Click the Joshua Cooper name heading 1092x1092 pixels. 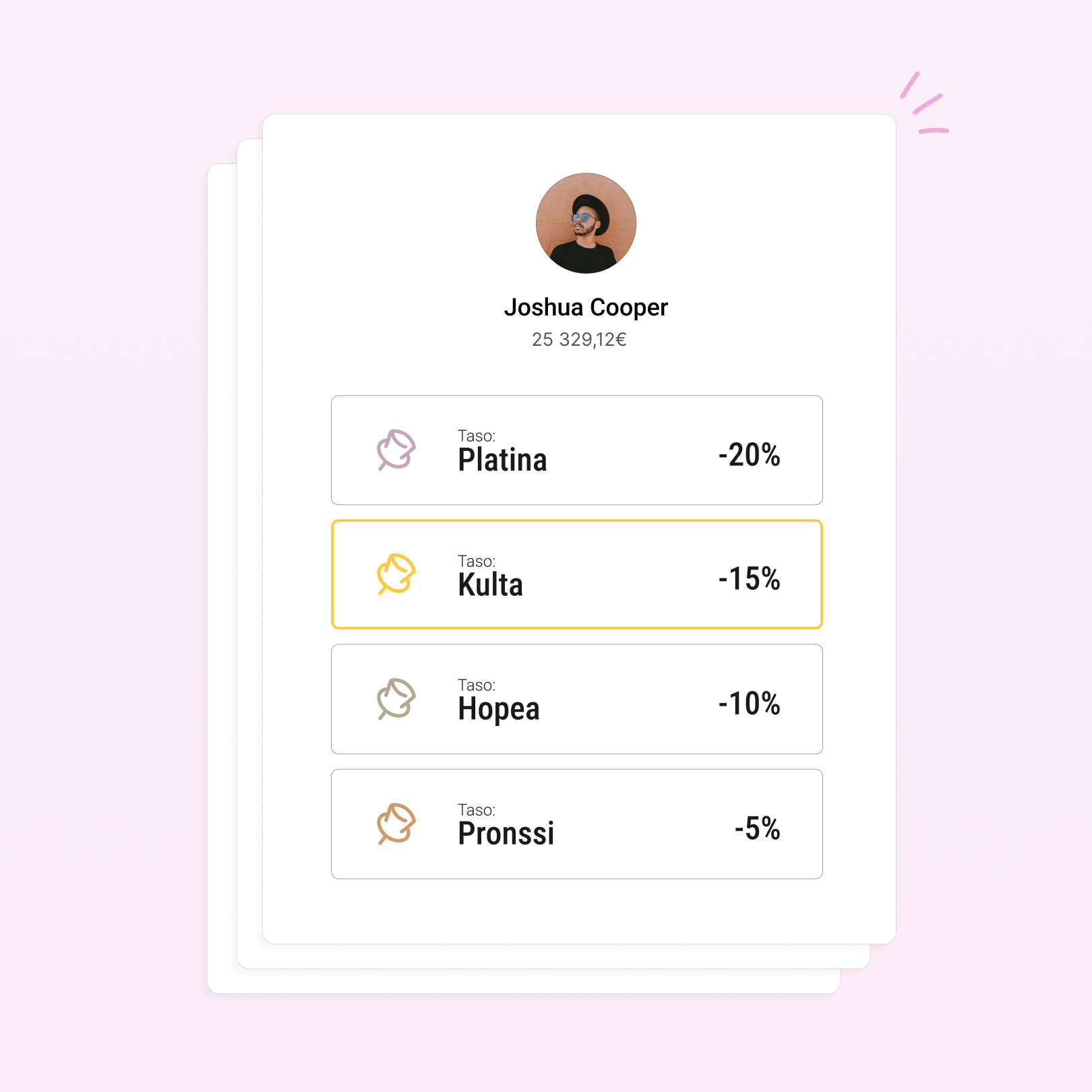pos(586,307)
